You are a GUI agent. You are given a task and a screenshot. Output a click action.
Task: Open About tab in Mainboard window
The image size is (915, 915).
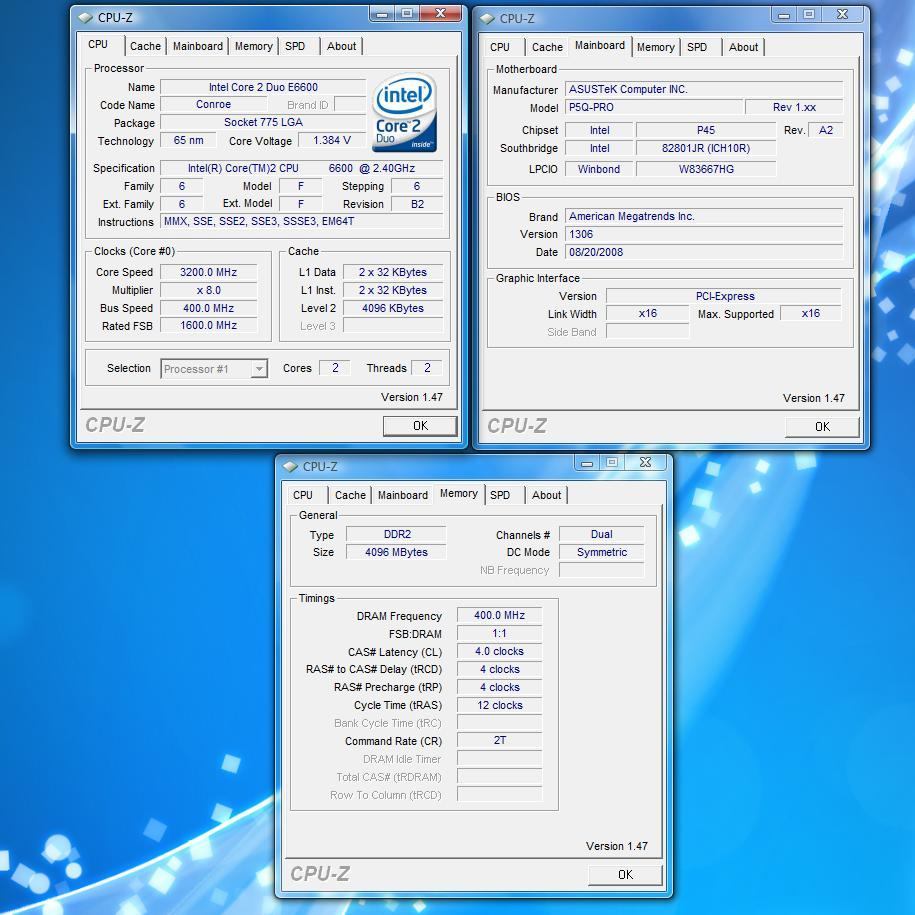743,47
